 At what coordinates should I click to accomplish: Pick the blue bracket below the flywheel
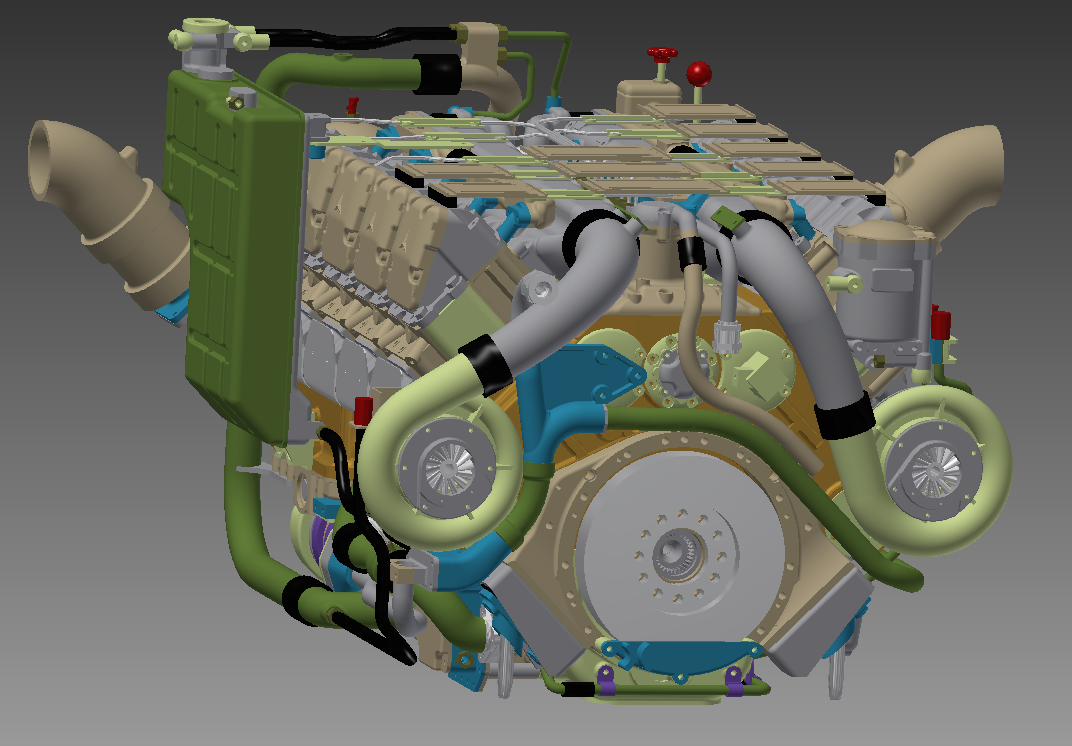(680, 655)
